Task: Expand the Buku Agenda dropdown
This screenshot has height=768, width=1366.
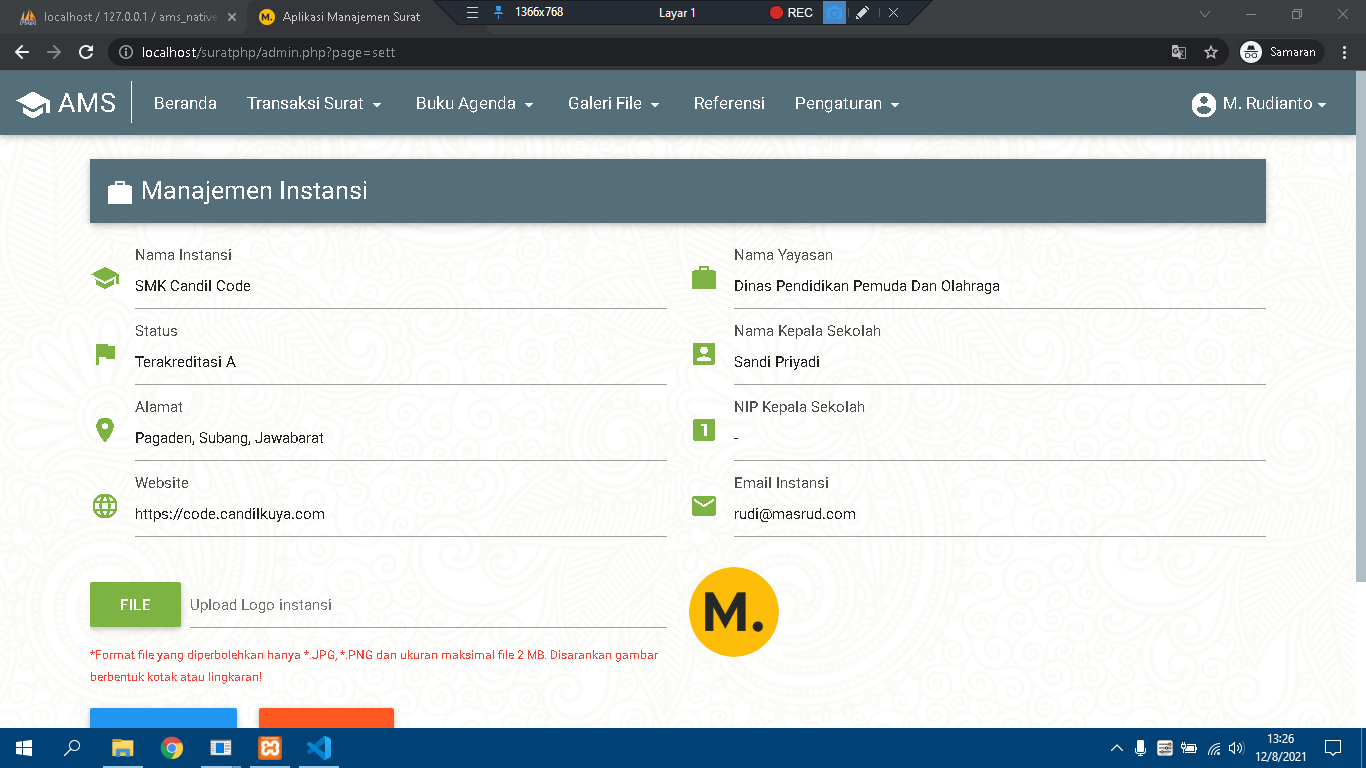Action: point(474,103)
